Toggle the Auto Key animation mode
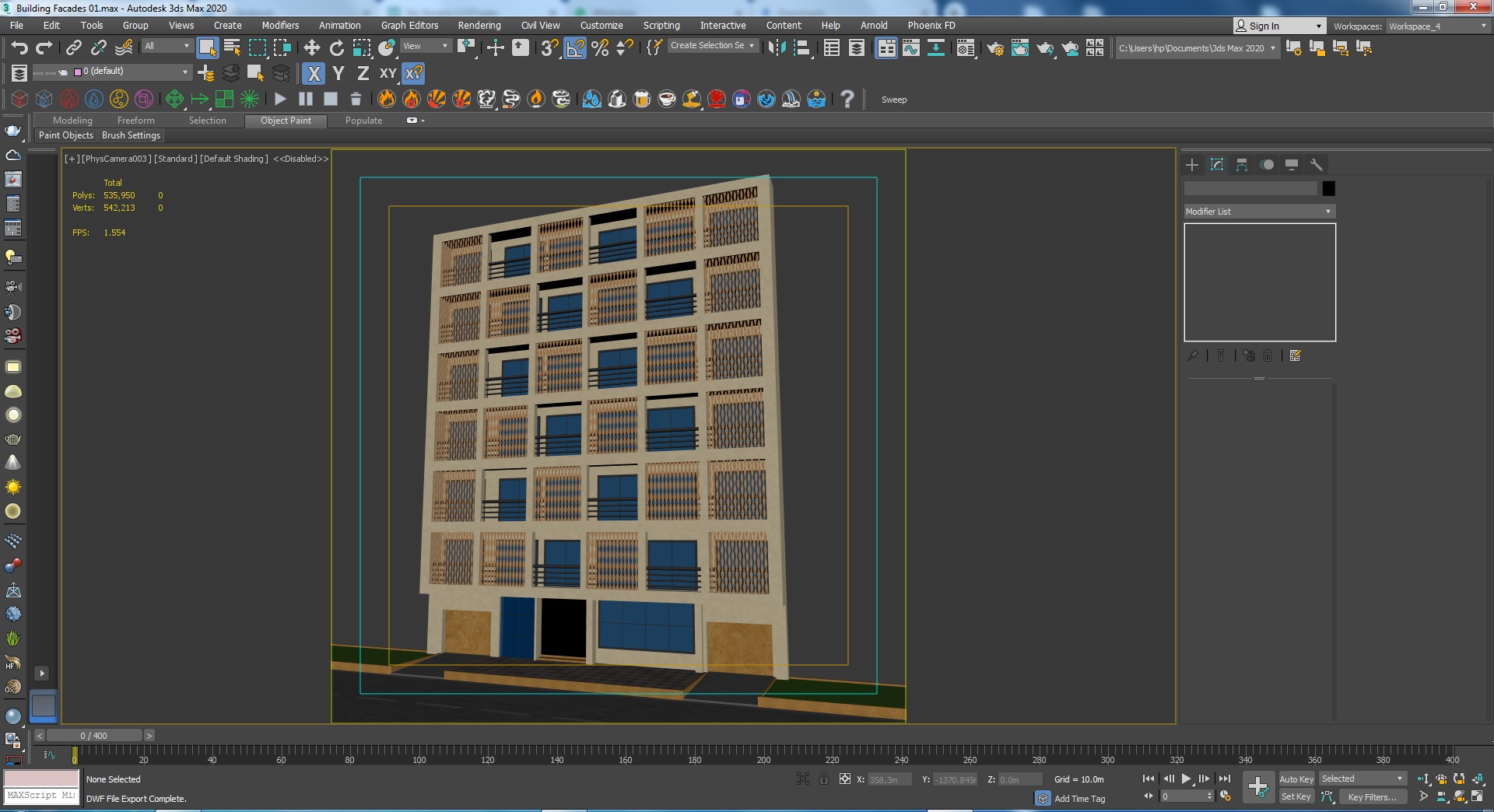This screenshot has width=1494, height=812. pyautogui.click(x=1296, y=779)
